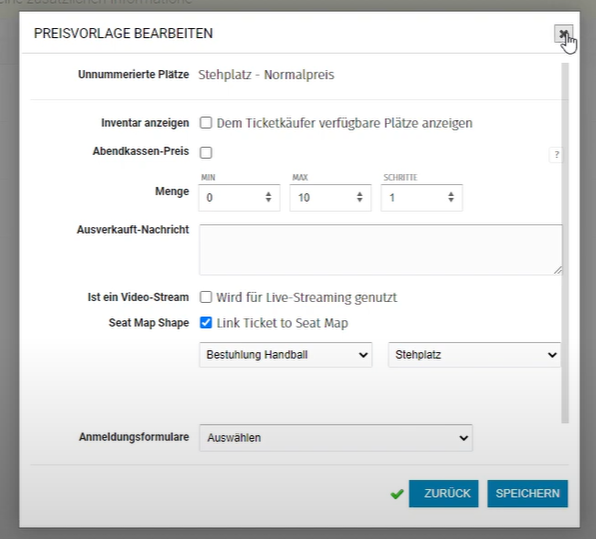The width and height of the screenshot is (596, 539).
Task: Click the dialog's vertical scrollbar
Action: coord(565,243)
